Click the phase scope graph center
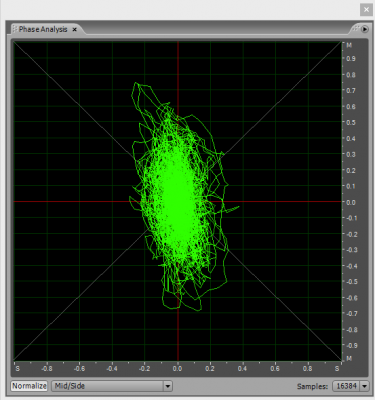 point(178,201)
